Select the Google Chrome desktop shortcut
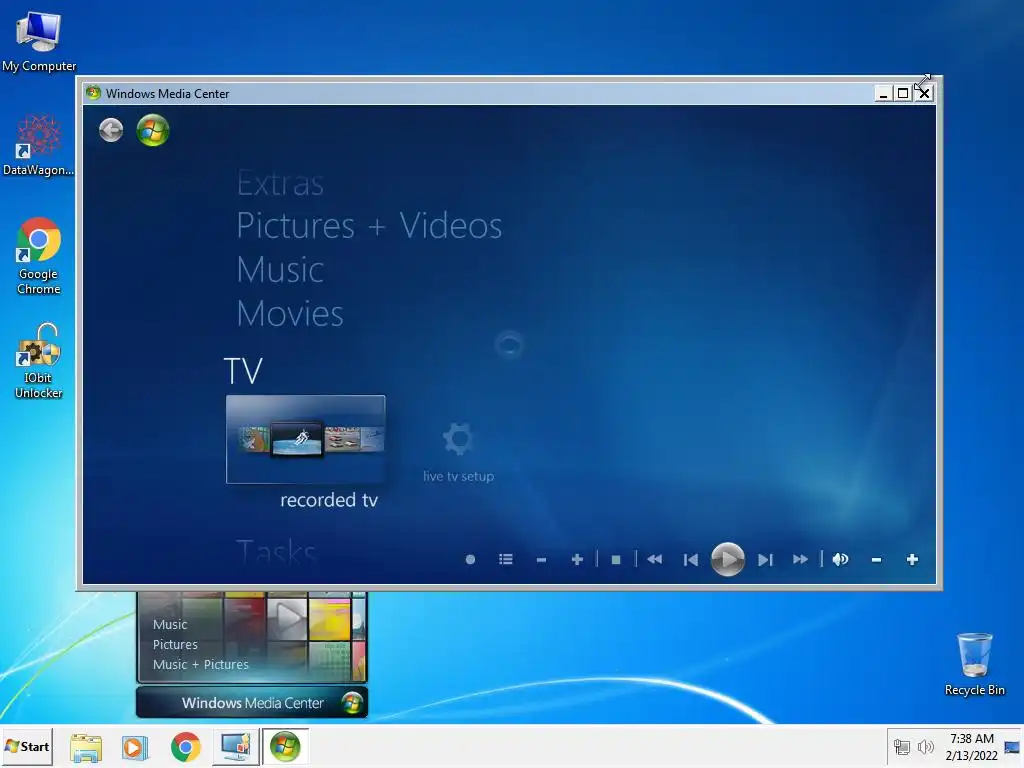 tap(39, 256)
